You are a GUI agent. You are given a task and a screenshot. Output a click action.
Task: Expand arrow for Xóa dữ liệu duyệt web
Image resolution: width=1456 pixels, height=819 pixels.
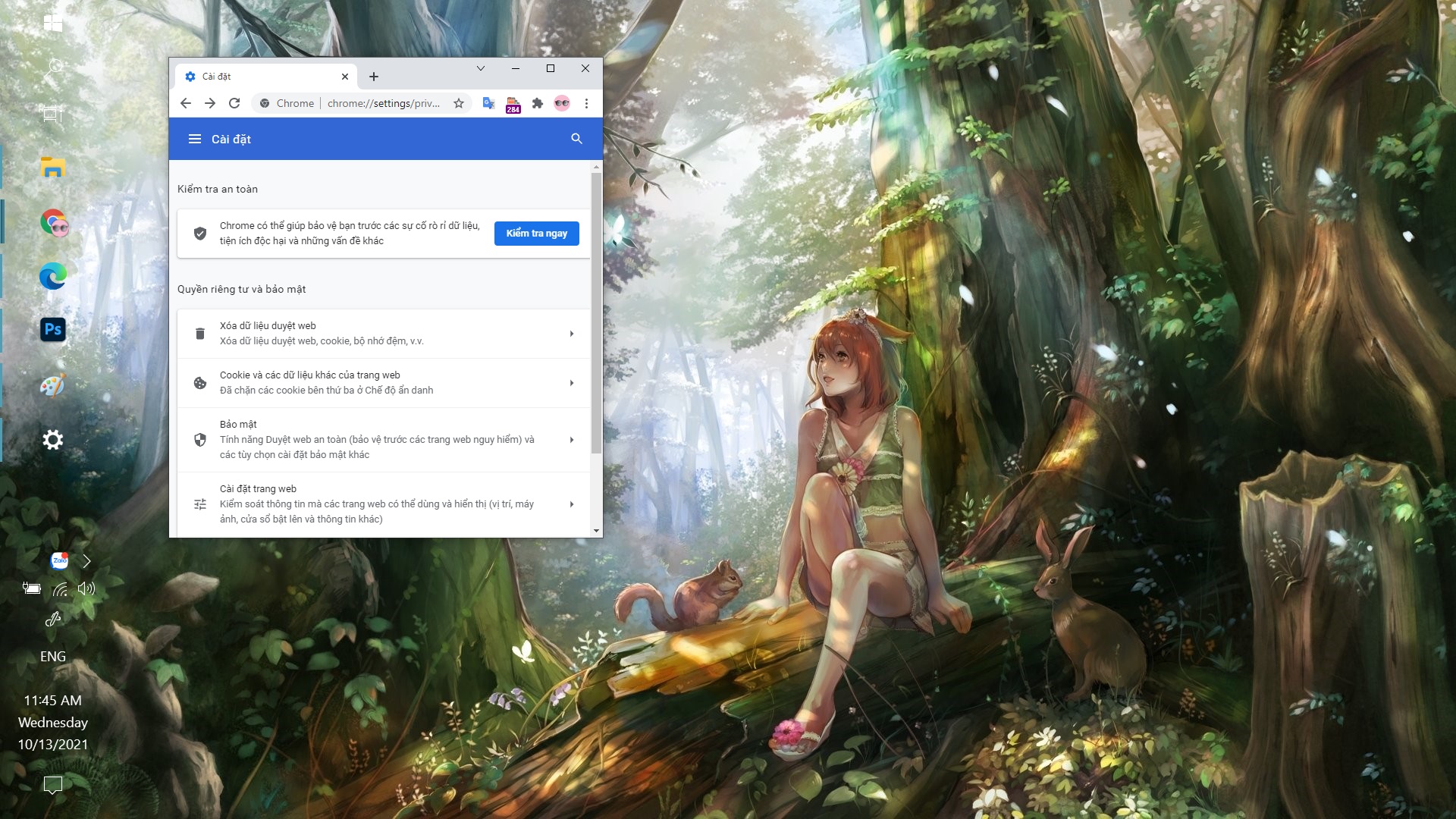coord(572,334)
